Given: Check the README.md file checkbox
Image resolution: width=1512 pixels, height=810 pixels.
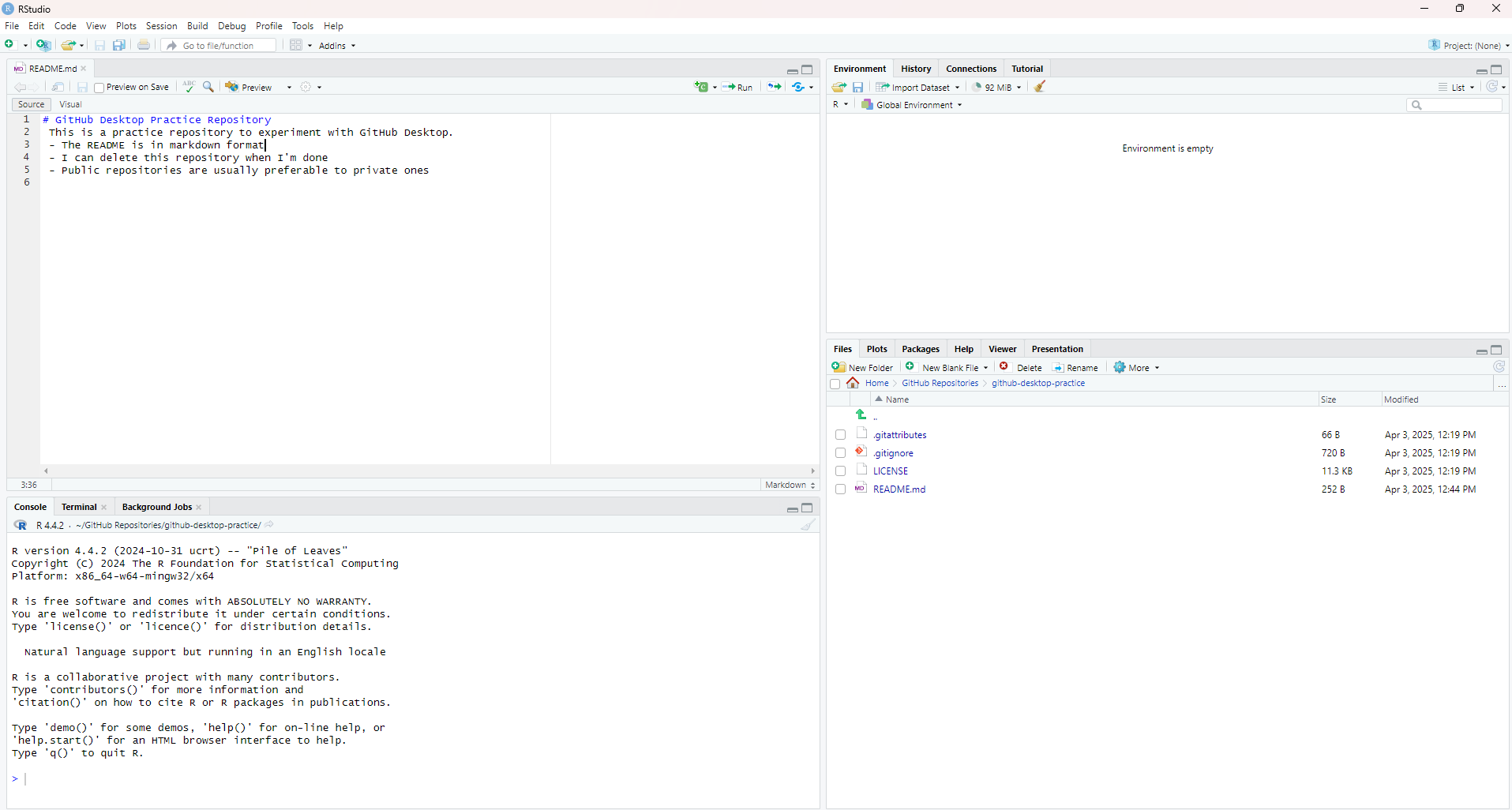Looking at the screenshot, I should (841, 489).
